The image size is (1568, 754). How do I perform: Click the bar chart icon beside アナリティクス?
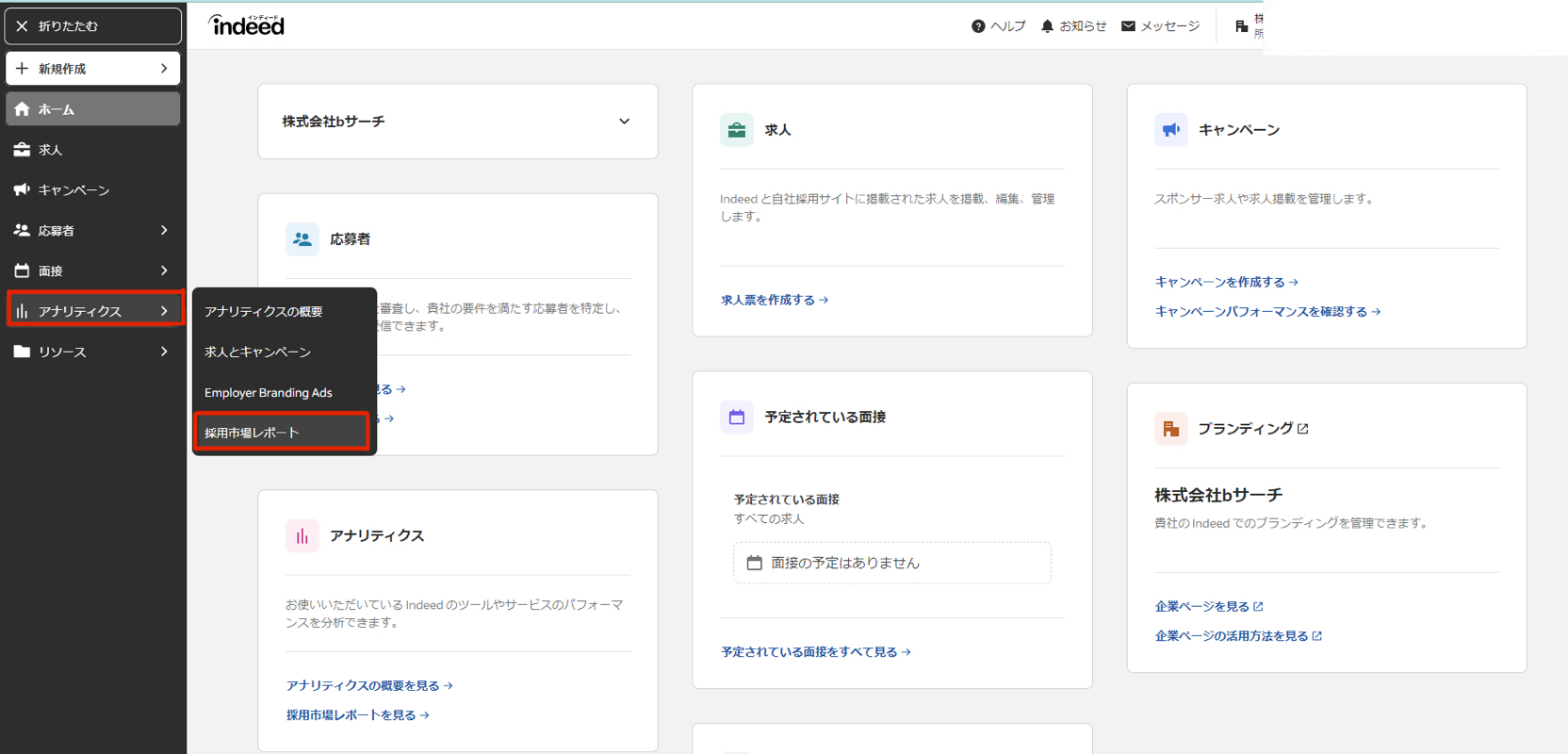tap(22, 311)
